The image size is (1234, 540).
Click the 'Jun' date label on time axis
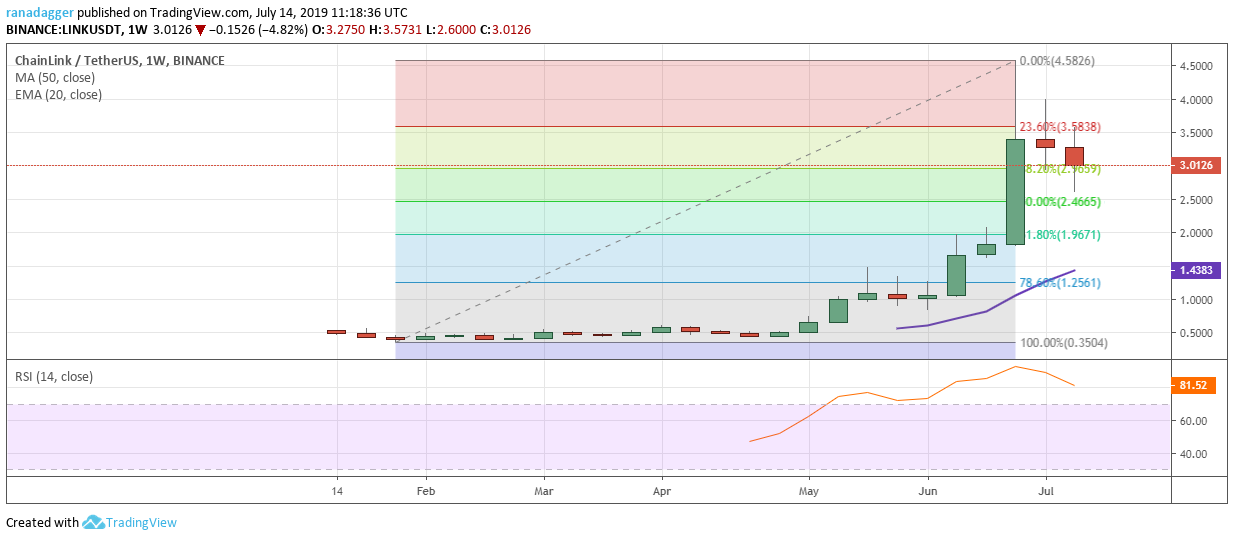tap(928, 492)
